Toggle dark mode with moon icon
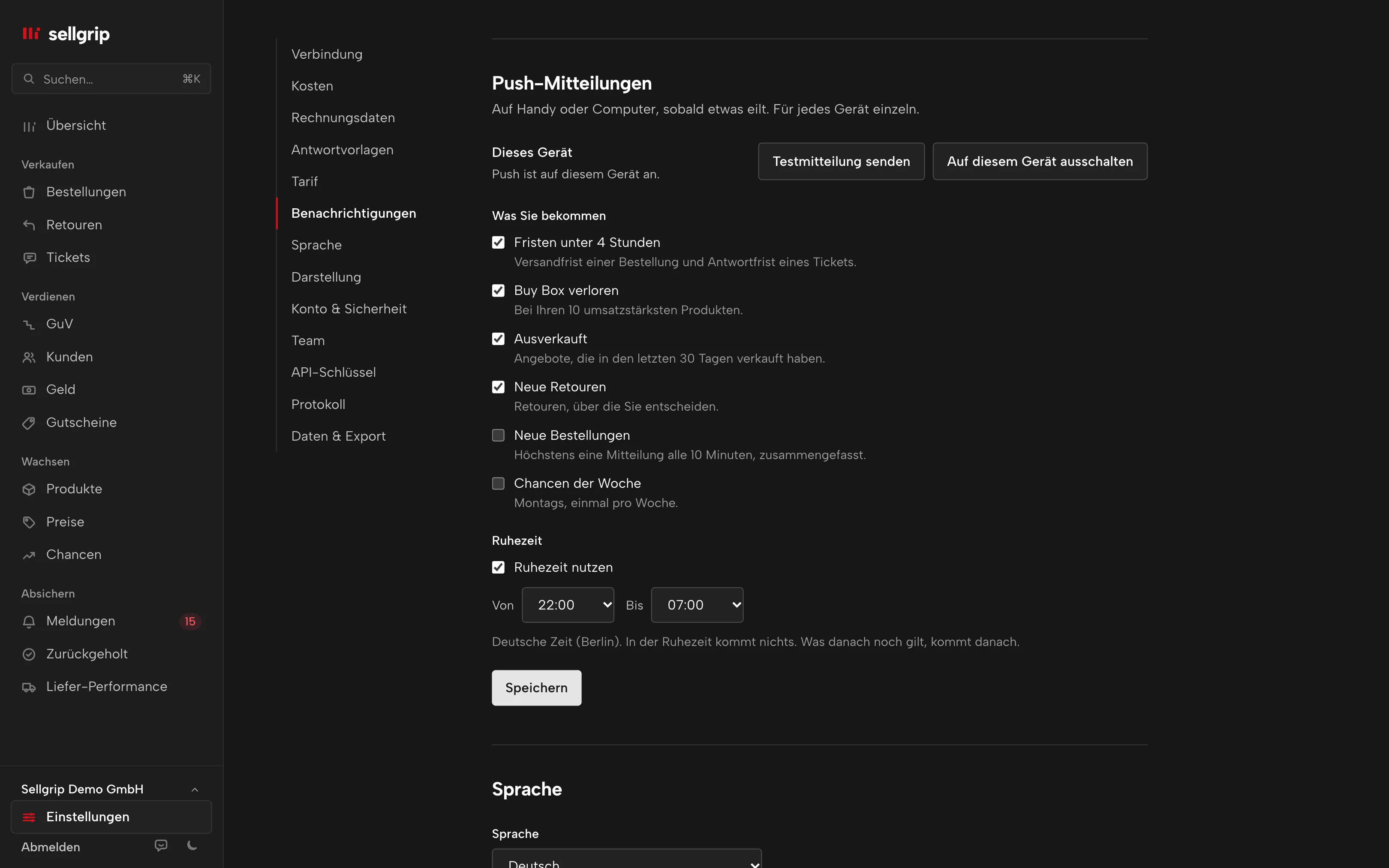Screen dimensions: 1389x868 [192, 846]
